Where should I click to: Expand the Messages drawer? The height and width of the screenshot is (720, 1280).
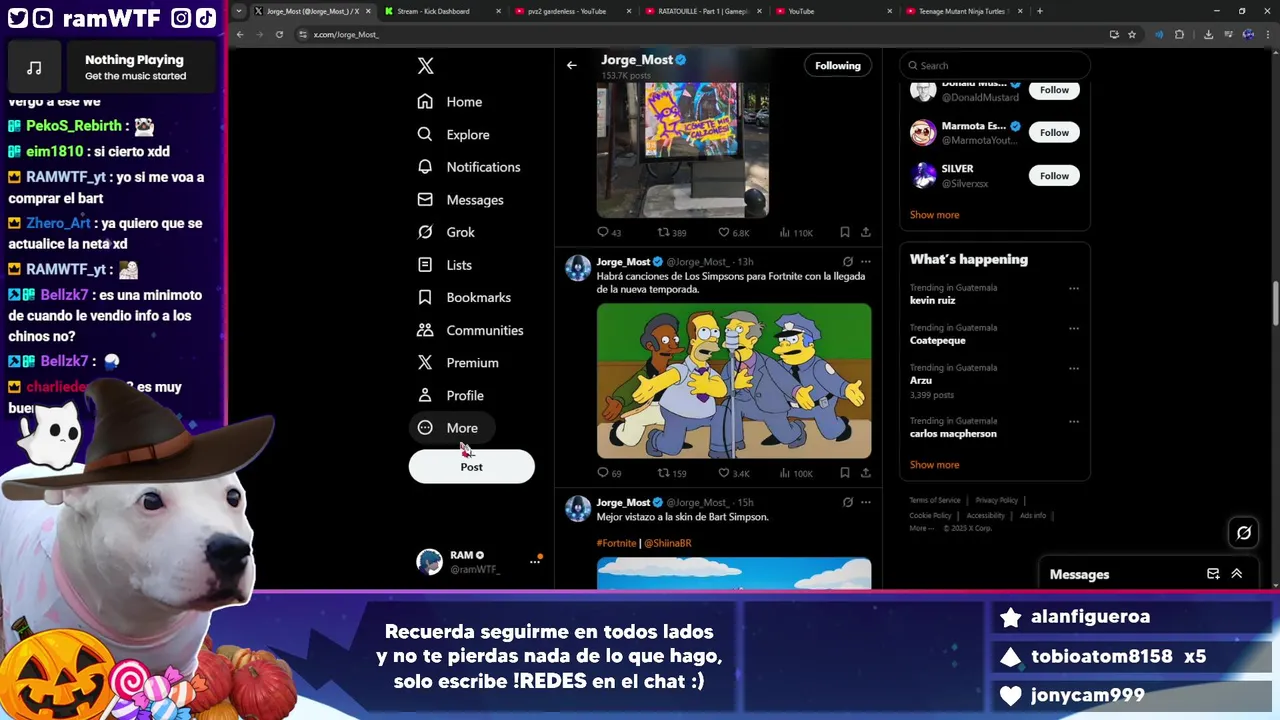(x=1237, y=574)
